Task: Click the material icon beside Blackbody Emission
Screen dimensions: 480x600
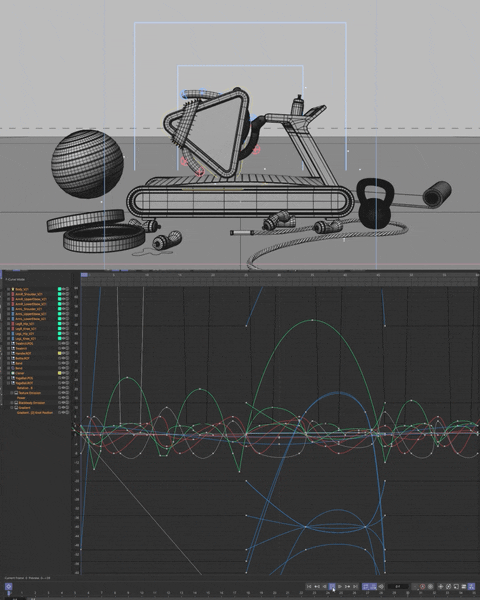Action: tap(16, 403)
